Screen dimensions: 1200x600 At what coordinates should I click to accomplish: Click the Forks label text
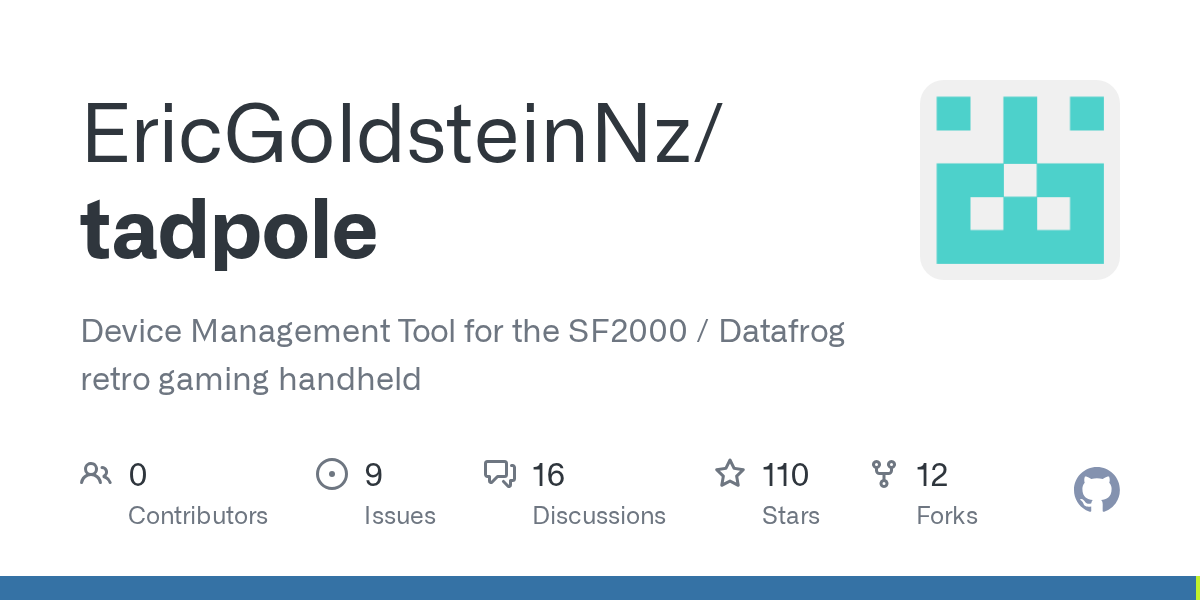click(x=946, y=516)
